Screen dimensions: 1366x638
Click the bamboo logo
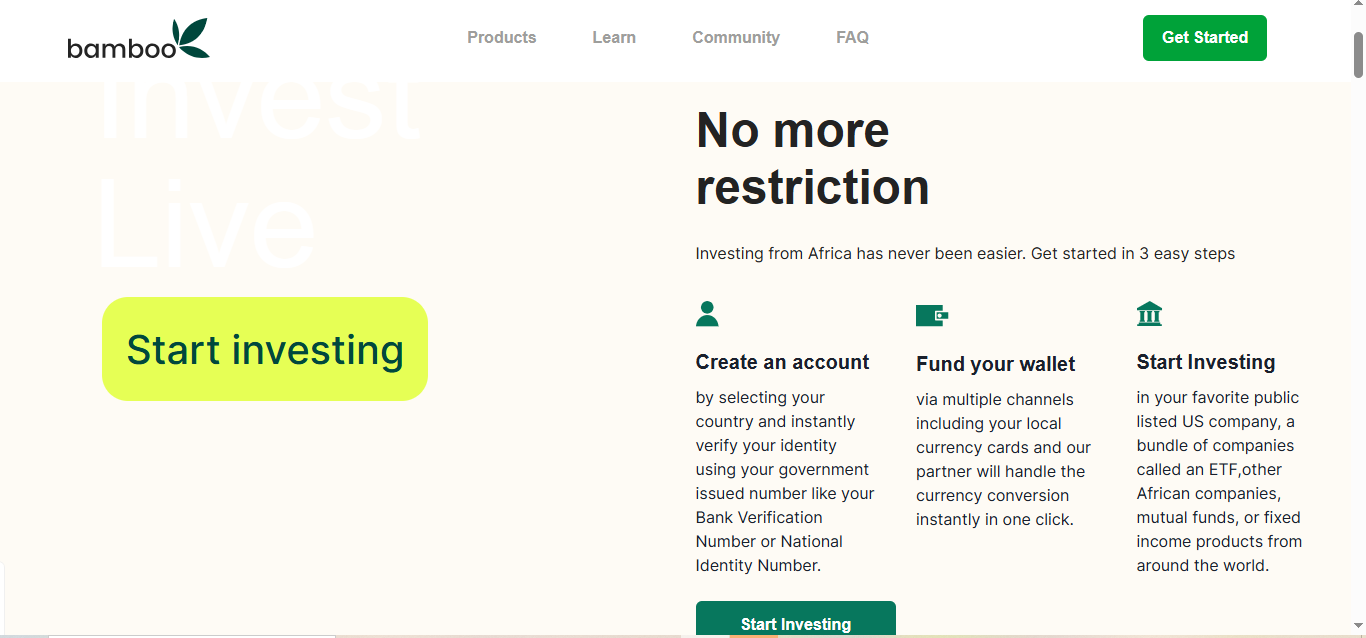point(138,40)
